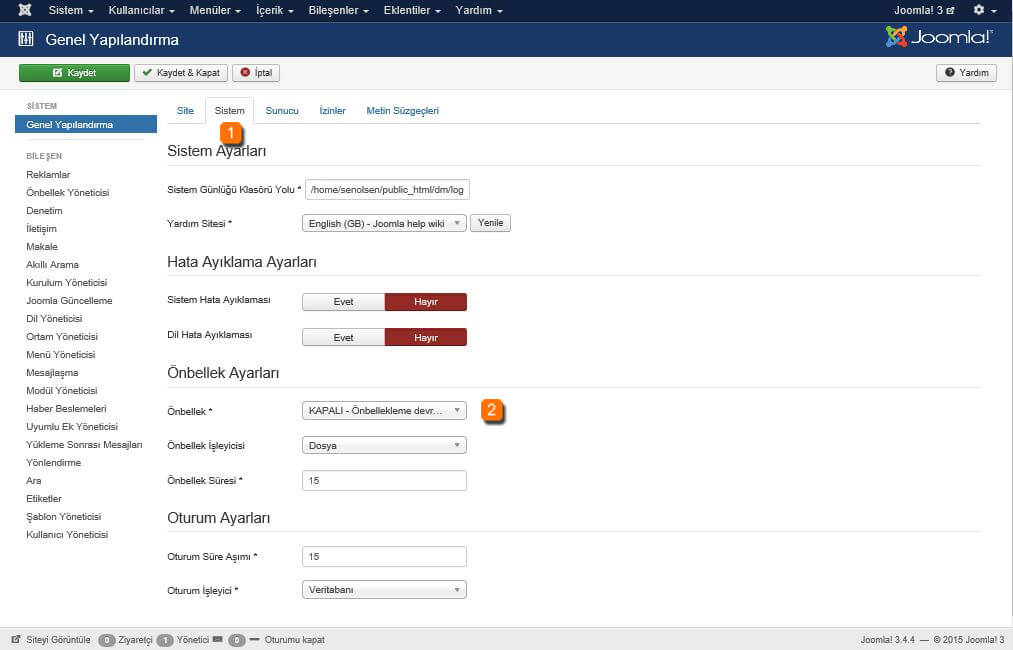Click the Yardım help button with question icon

coord(966,73)
